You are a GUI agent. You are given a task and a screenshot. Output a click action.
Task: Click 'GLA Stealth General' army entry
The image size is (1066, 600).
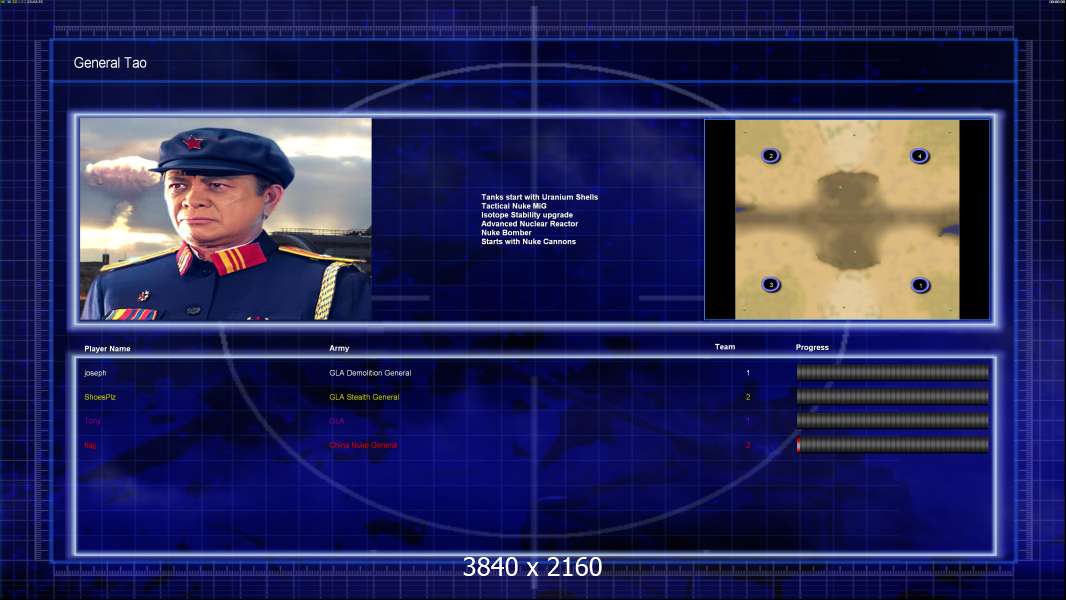(x=364, y=397)
